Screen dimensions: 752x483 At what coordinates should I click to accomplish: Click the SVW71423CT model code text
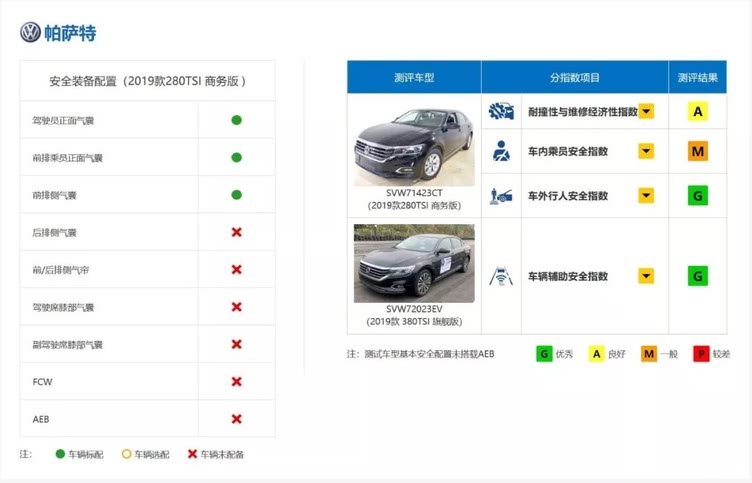[x=414, y=193]
